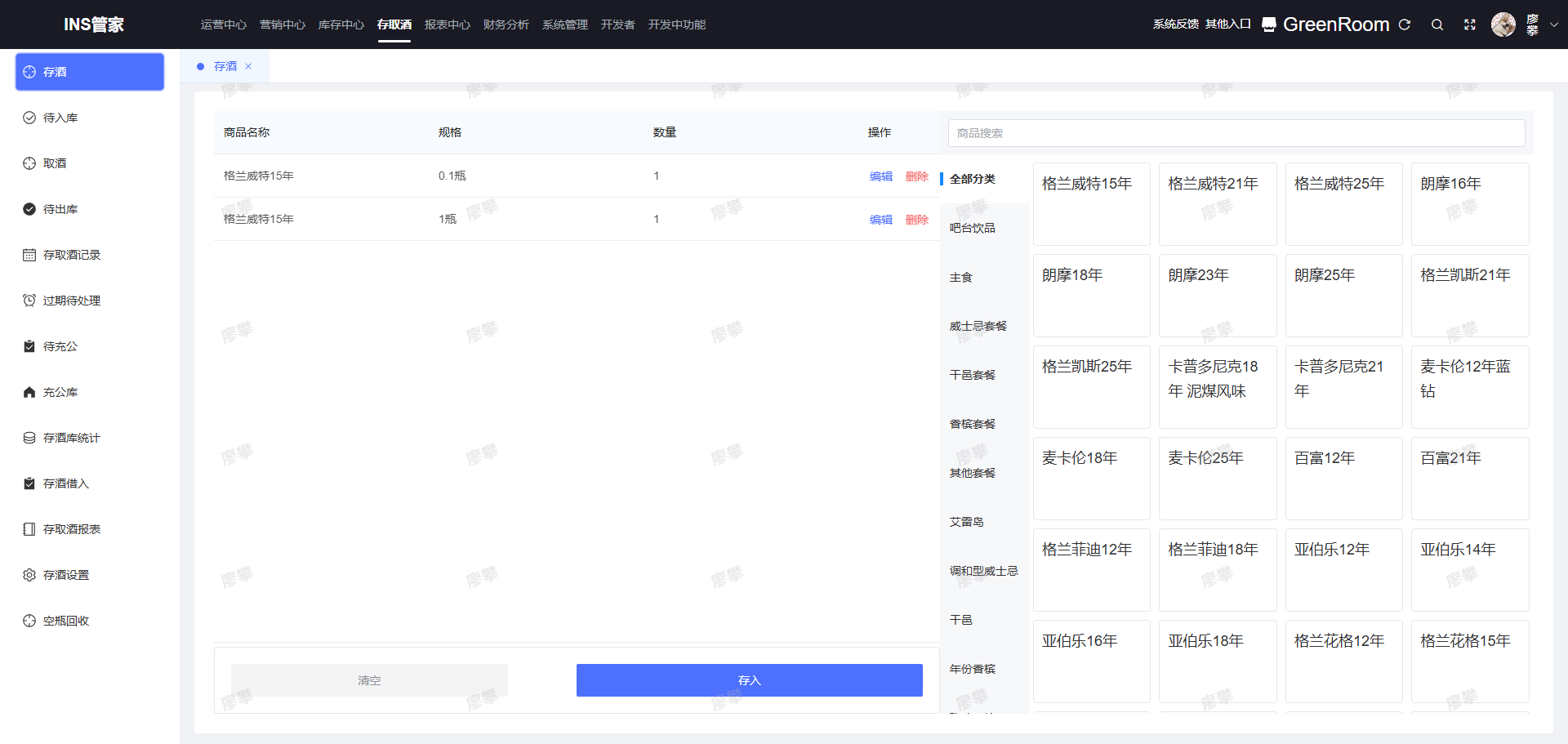Image resolution: width=1568 pixels, height=744 pixels.
Task: Click the 充公库 home icon
Action: pos(29,392)
